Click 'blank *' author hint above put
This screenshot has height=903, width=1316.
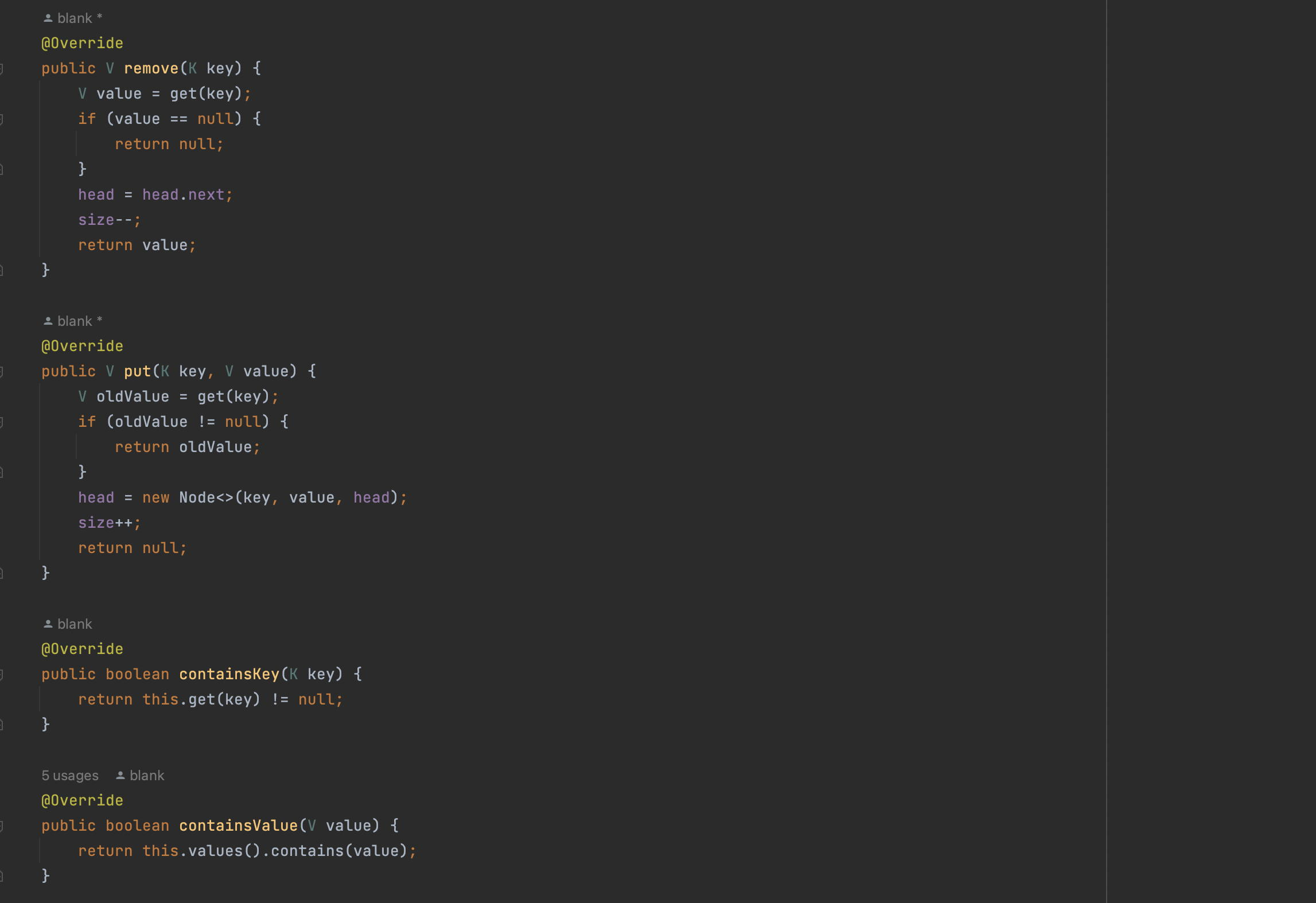[x=79, y=321]
